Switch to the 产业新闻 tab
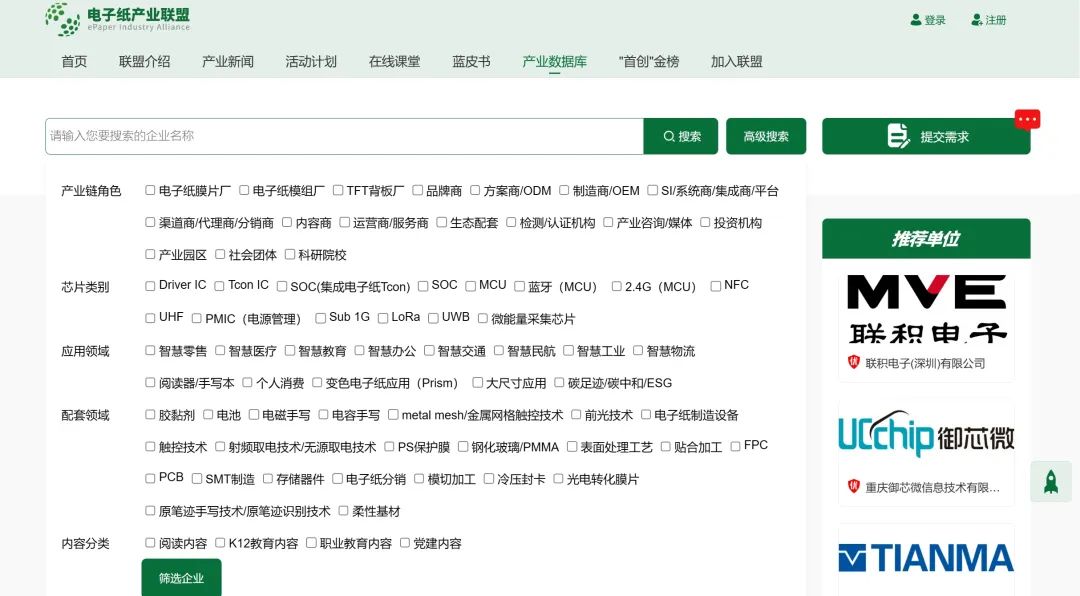Screen dimensions: 1080x596 coord(225,61)
